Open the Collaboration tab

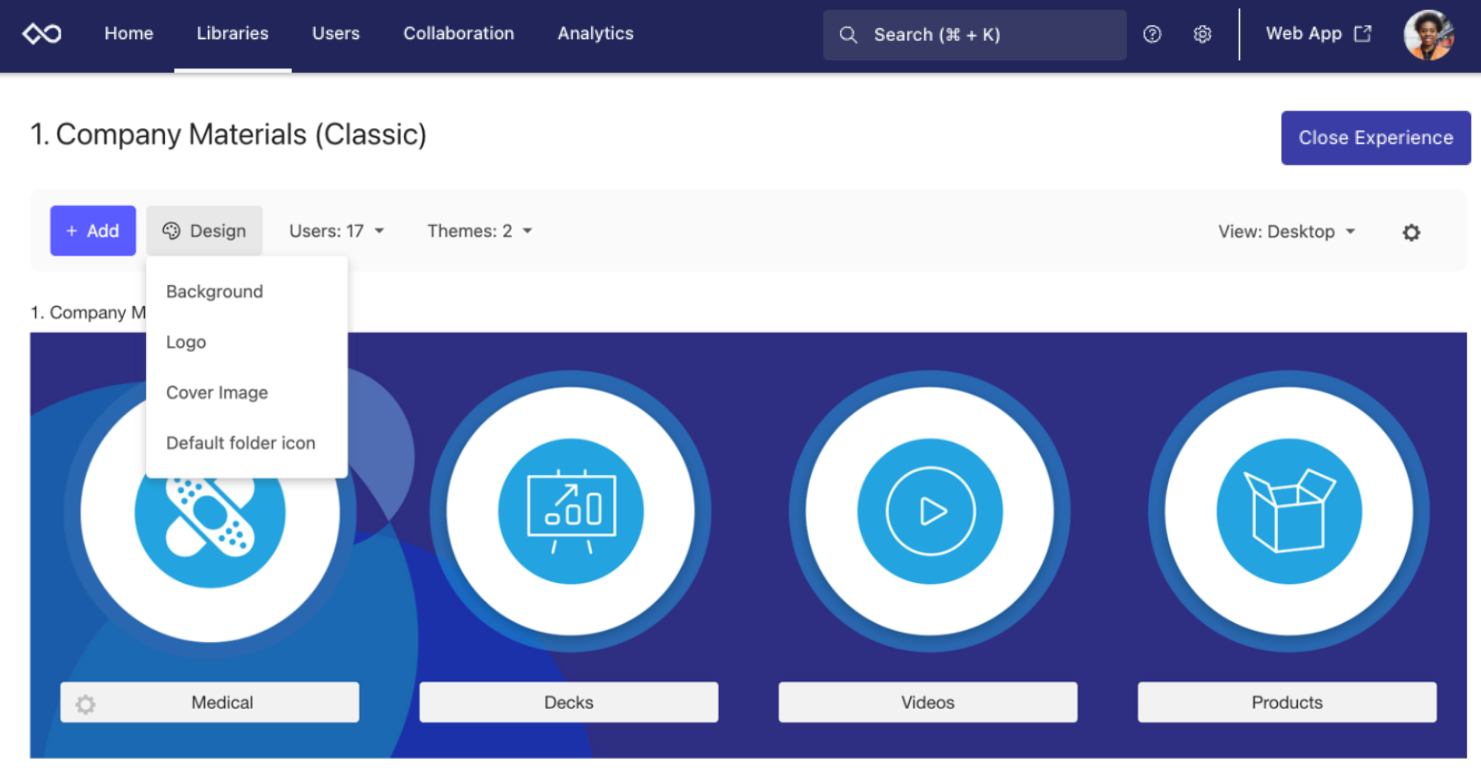[459, 33]
